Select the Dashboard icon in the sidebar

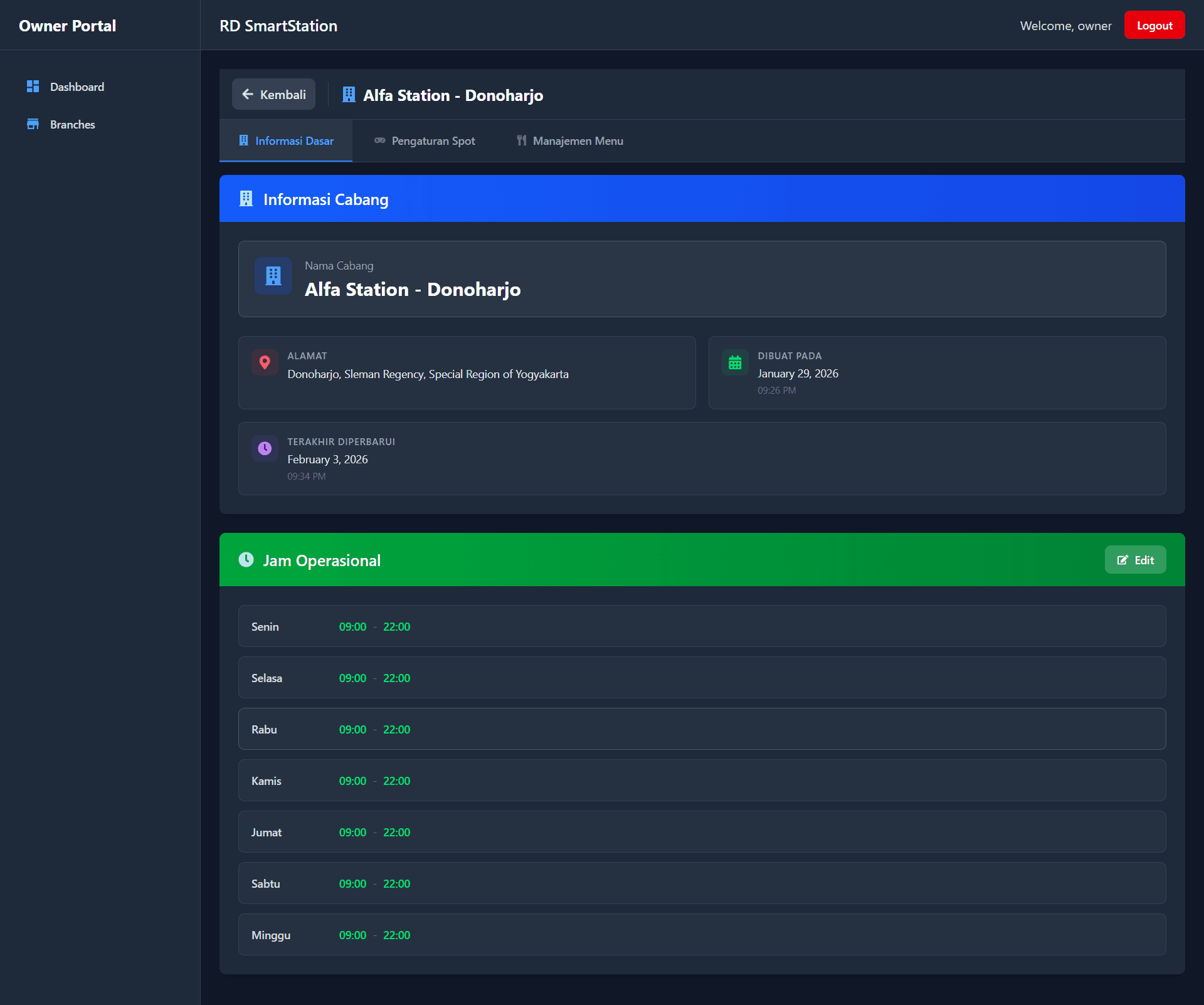(x=33, y=87)
